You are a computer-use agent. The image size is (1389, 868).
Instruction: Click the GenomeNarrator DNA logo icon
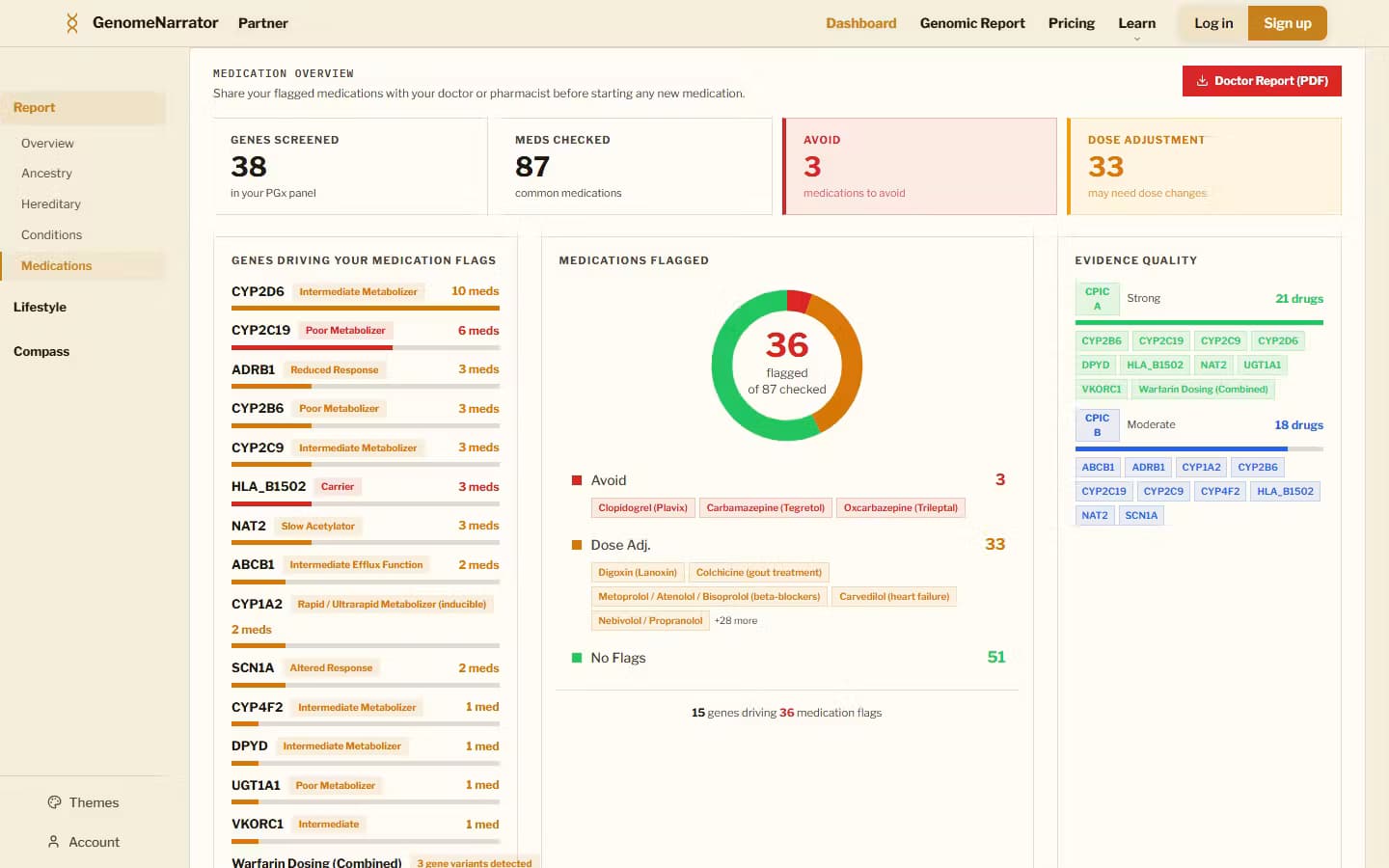[x=71, y=23]
